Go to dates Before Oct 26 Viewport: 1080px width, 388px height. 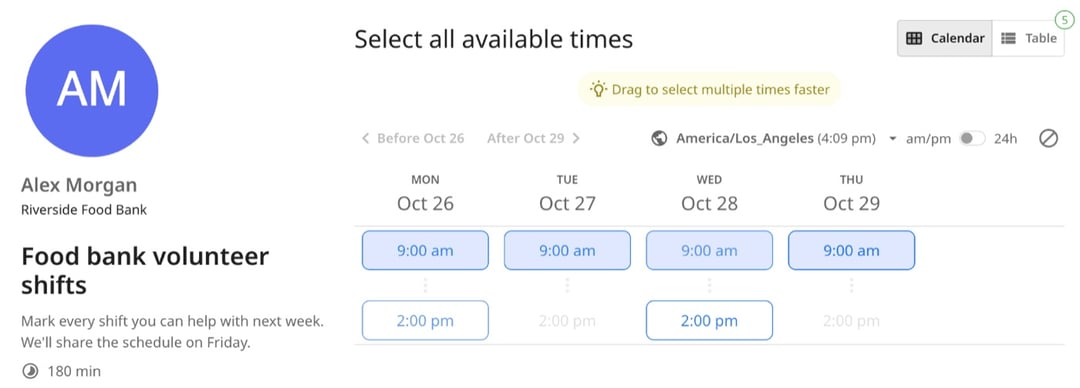413,139
